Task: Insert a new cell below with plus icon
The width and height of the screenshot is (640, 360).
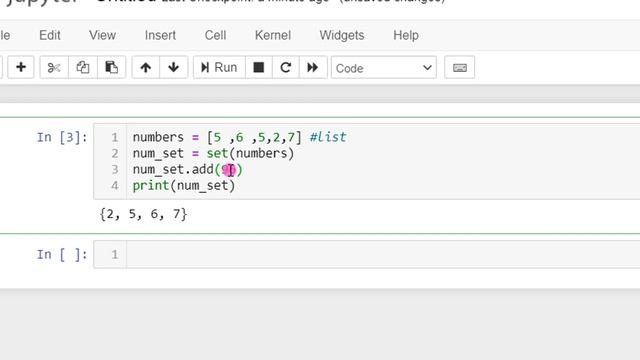Action: (x=21, y=67)
